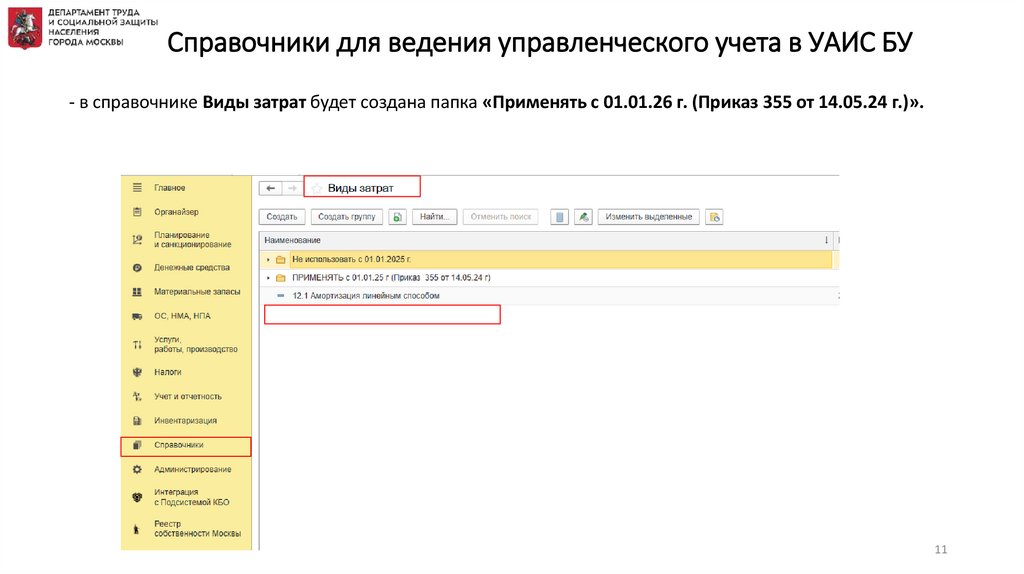Add Виды затрат to favorites with the star

point(317,188)
